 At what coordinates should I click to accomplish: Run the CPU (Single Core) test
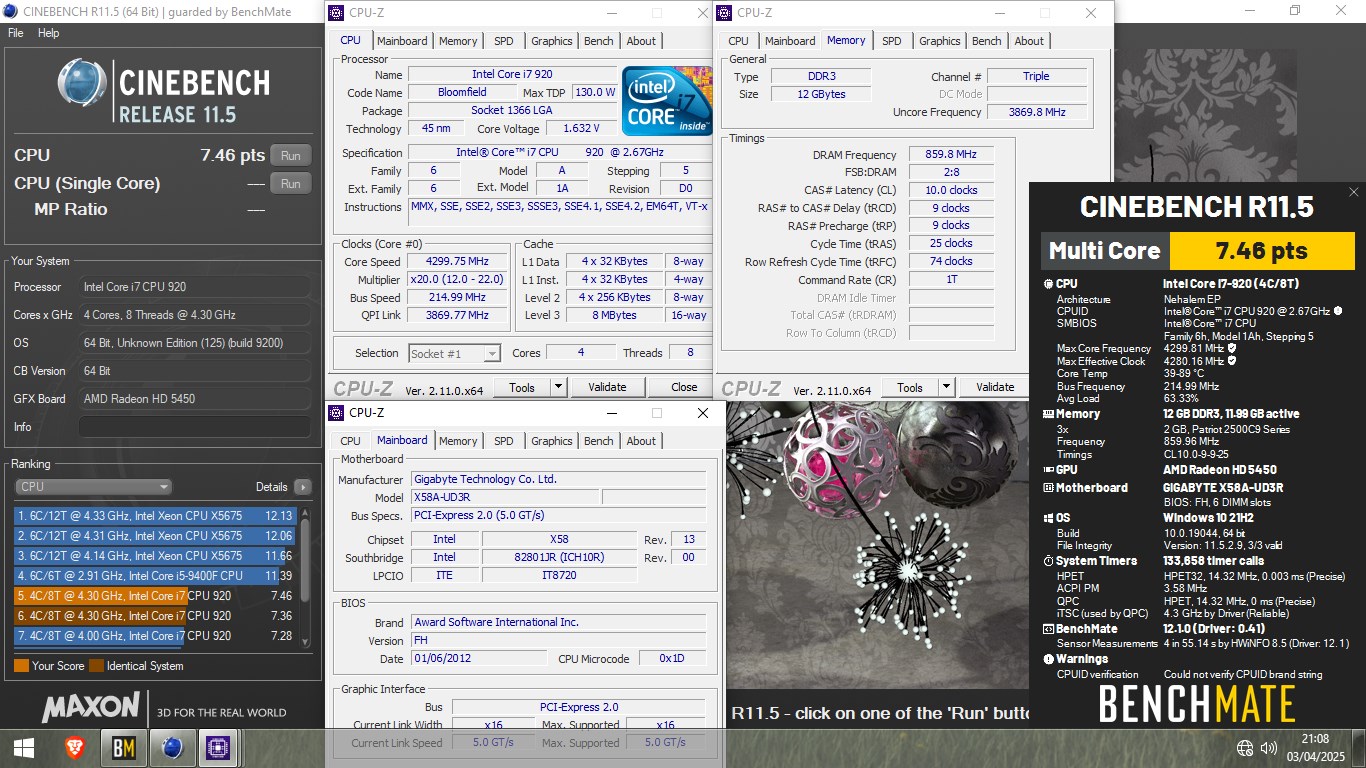tap(290, 184)
